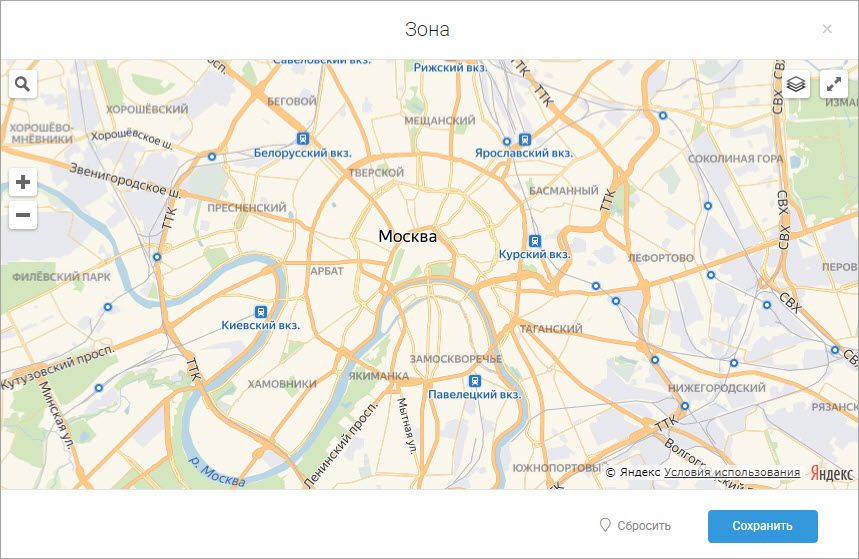Click the Москва city label
Viewport: 859px width, 559px height.
[x=408, y=236]
